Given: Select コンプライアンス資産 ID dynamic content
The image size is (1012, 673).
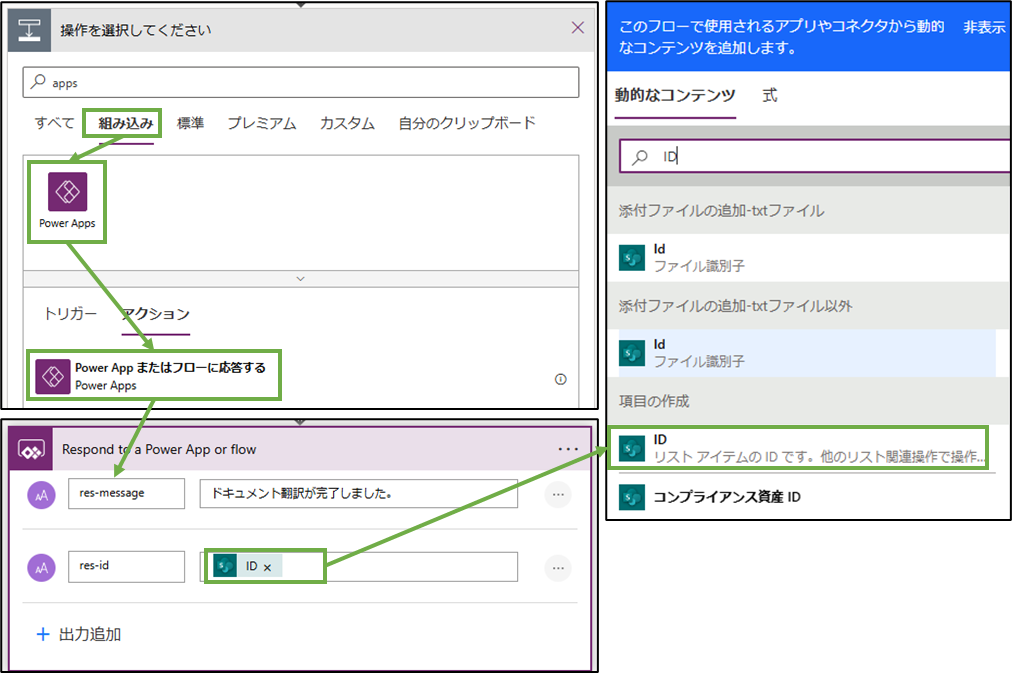Looking at the screenshot, I should pyautogui.click(x=807, y=497).
